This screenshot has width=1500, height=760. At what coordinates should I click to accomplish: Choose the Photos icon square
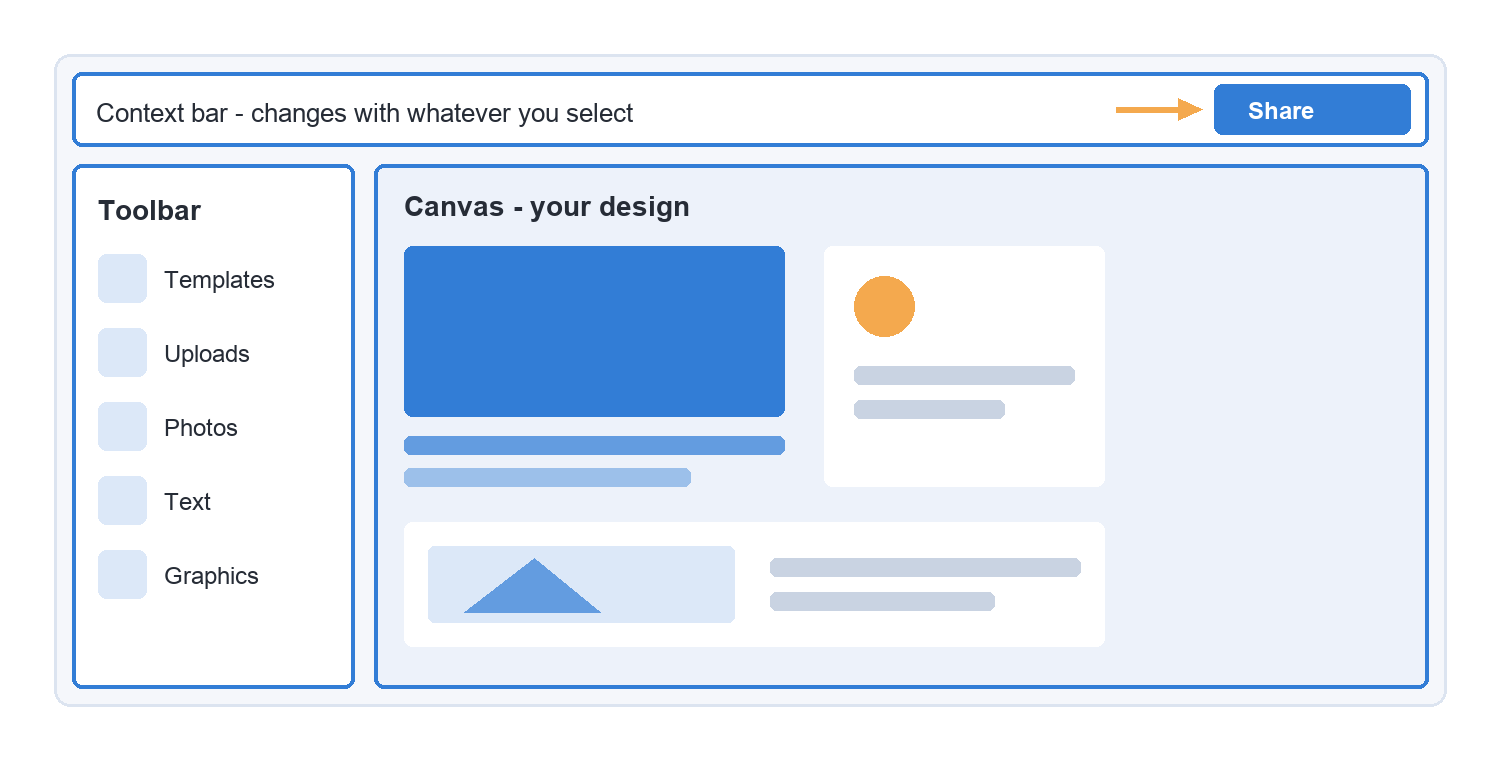point(123,427)
